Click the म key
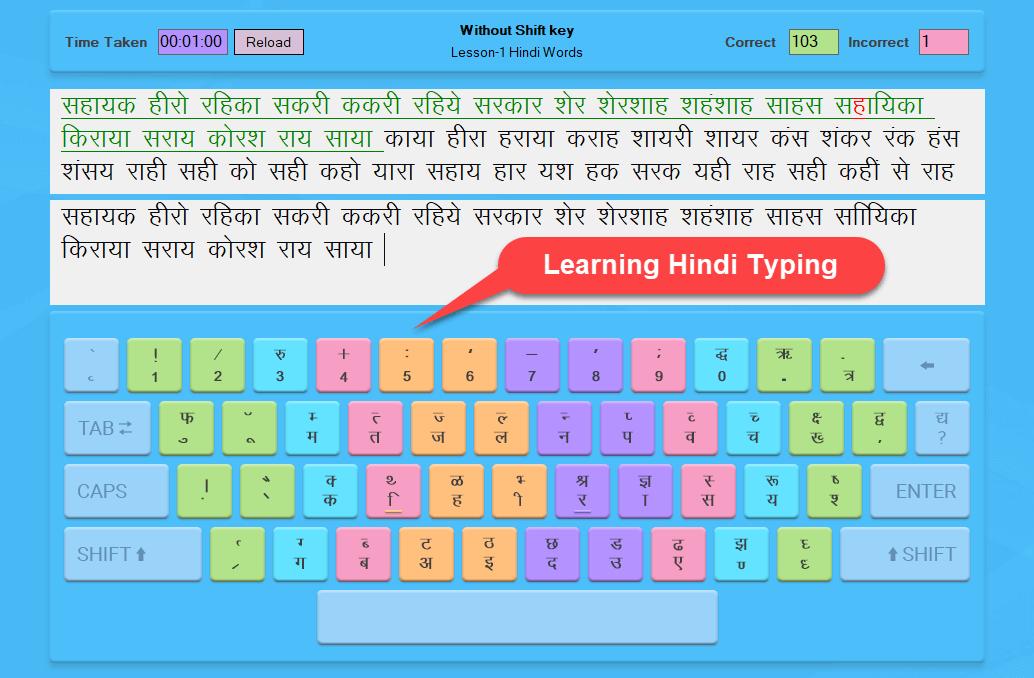This screenshot has width=1034, height=678. click(x=312, y=428)
